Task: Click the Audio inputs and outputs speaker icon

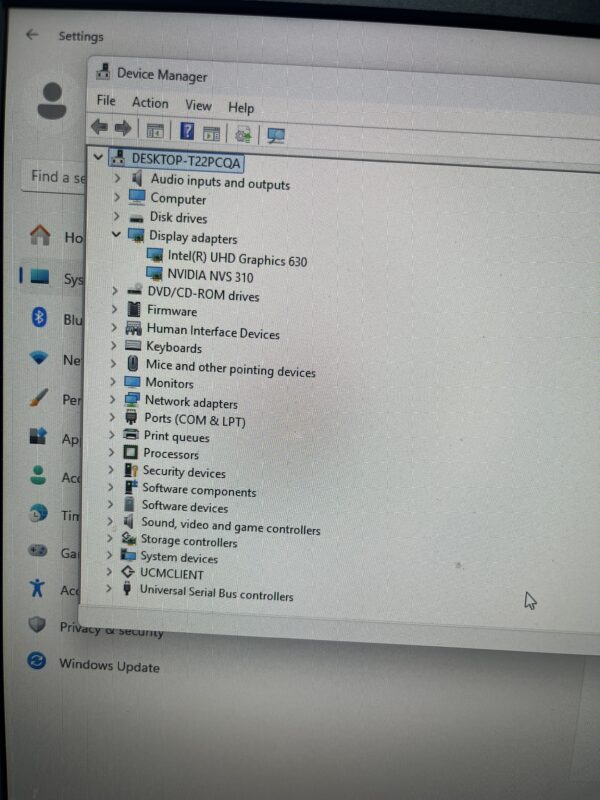Action: 137,179
